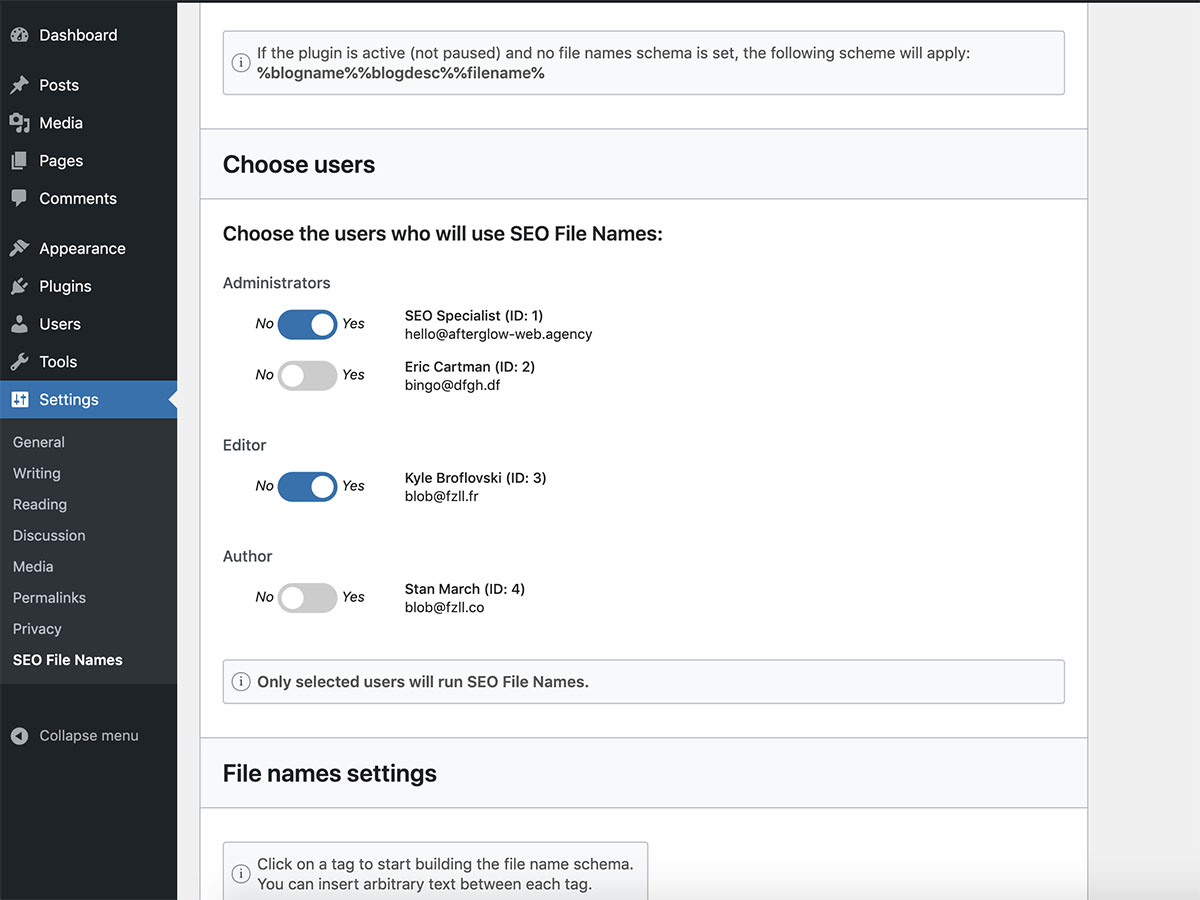The image size is (1200, 900).
Task: Click the Collapse menu arrow icon
Action: pyautogui.click(x=20, y=736)
